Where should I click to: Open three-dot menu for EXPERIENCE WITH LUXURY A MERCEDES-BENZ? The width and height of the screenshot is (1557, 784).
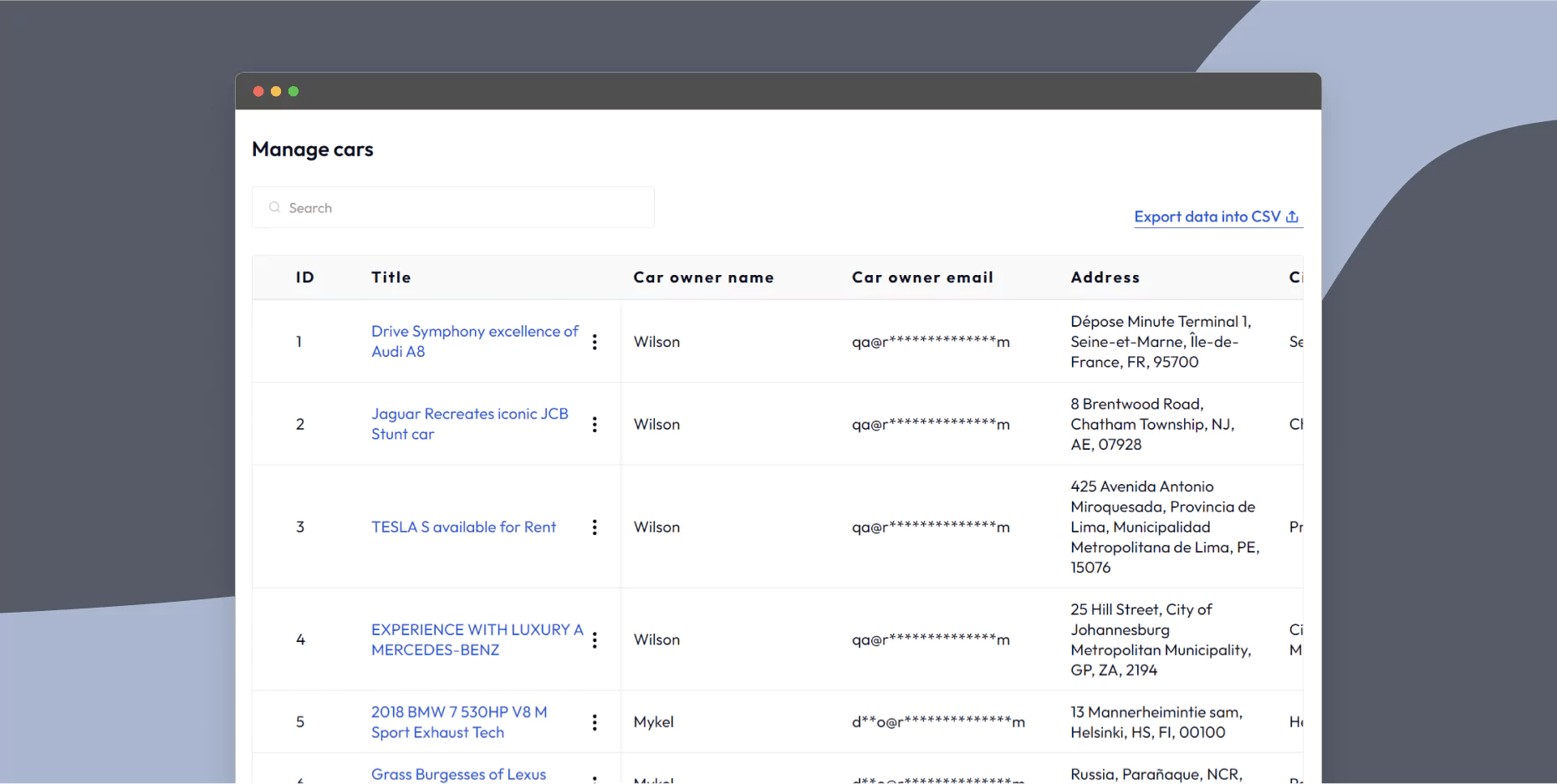coord(595,640)
